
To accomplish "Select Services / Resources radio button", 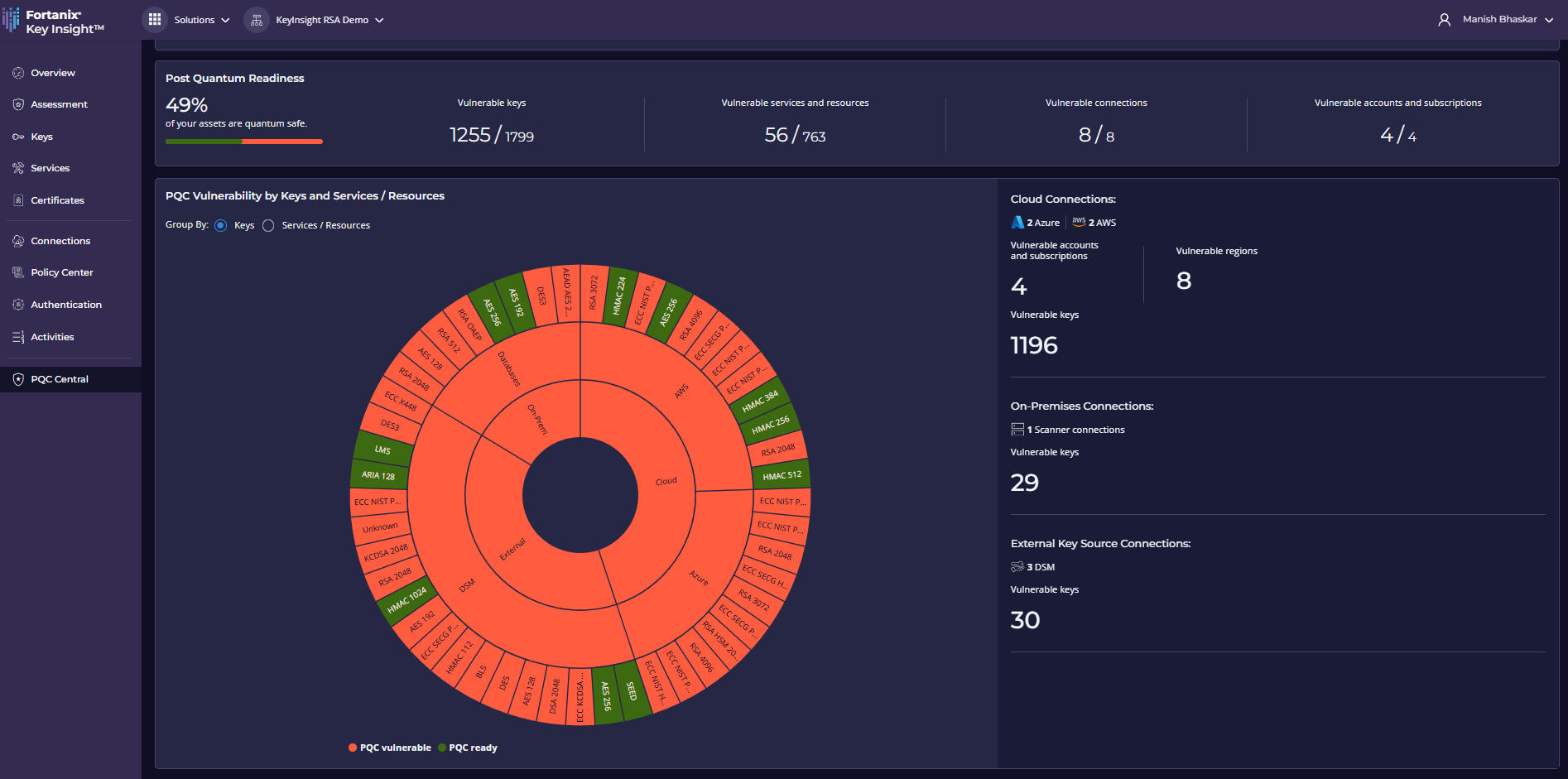I will [x=268, y=226].
